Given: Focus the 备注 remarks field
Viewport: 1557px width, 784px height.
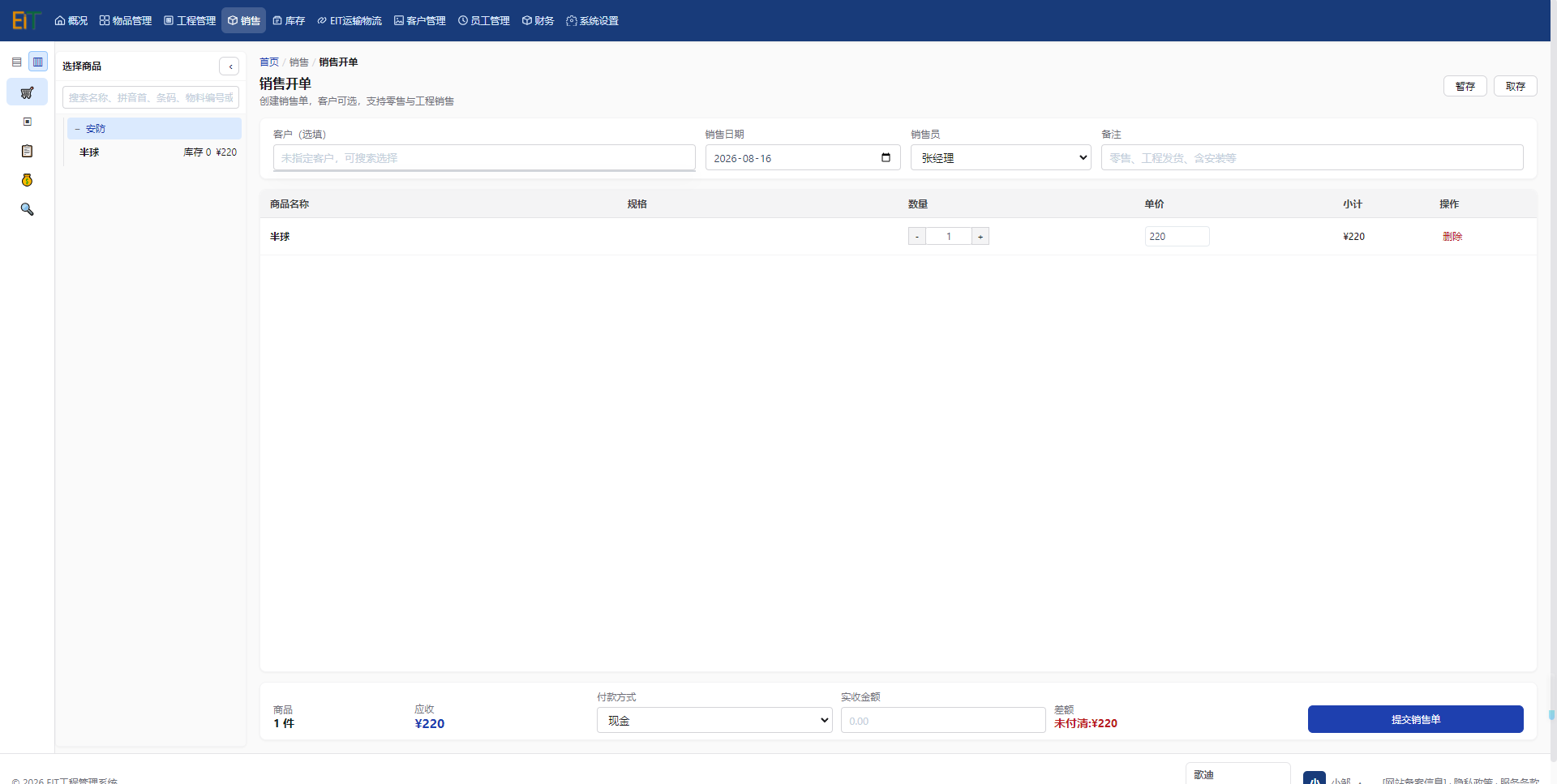Looking at the screenshot, I should (x=1312, y=158).
